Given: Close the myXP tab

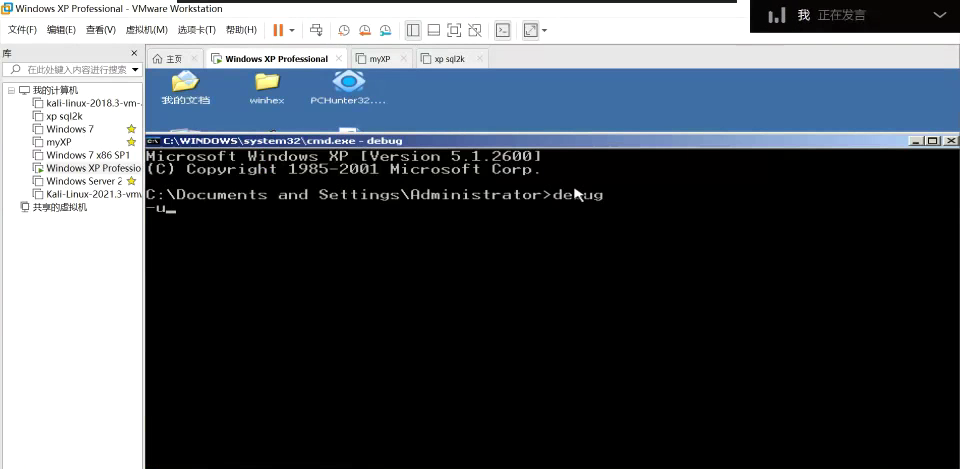Looking at the screenshot, I should 403,59.
